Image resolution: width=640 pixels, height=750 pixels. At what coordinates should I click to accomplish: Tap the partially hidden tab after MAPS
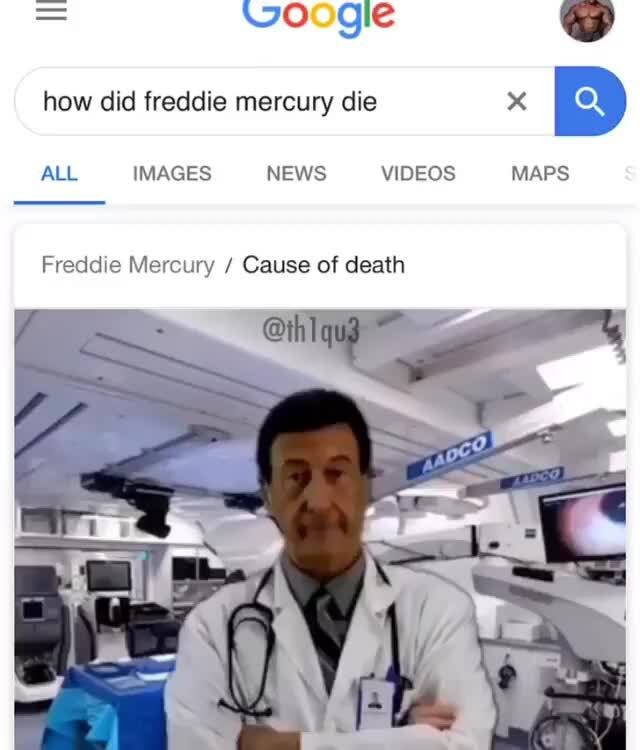[630, 174]
